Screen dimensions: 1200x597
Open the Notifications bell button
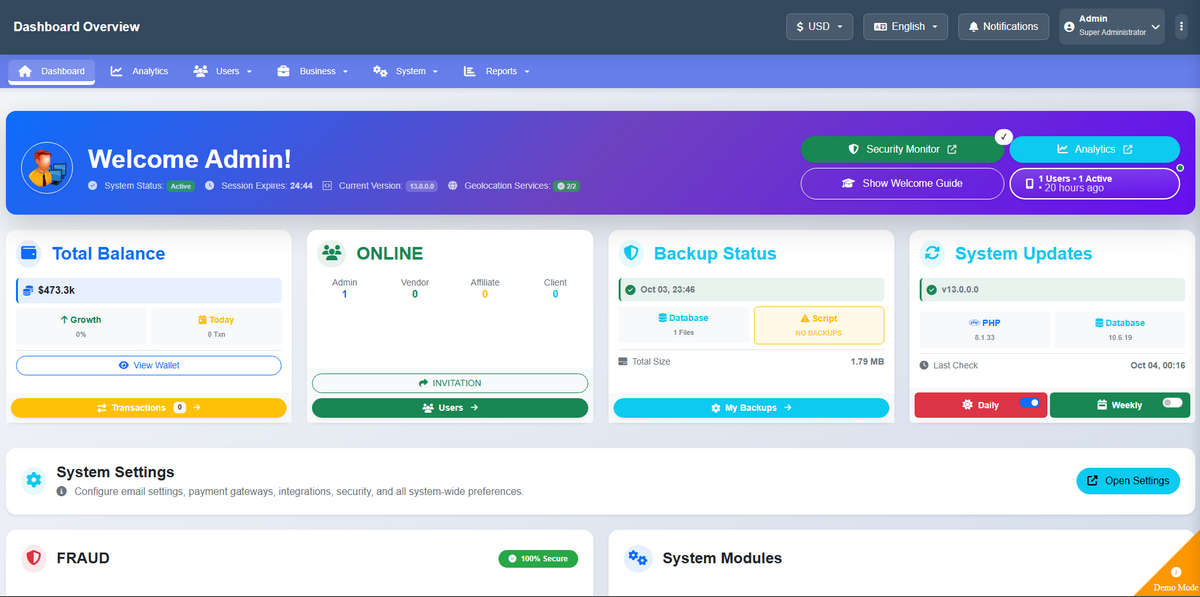pyautogui.click(x=1003, y=26)
